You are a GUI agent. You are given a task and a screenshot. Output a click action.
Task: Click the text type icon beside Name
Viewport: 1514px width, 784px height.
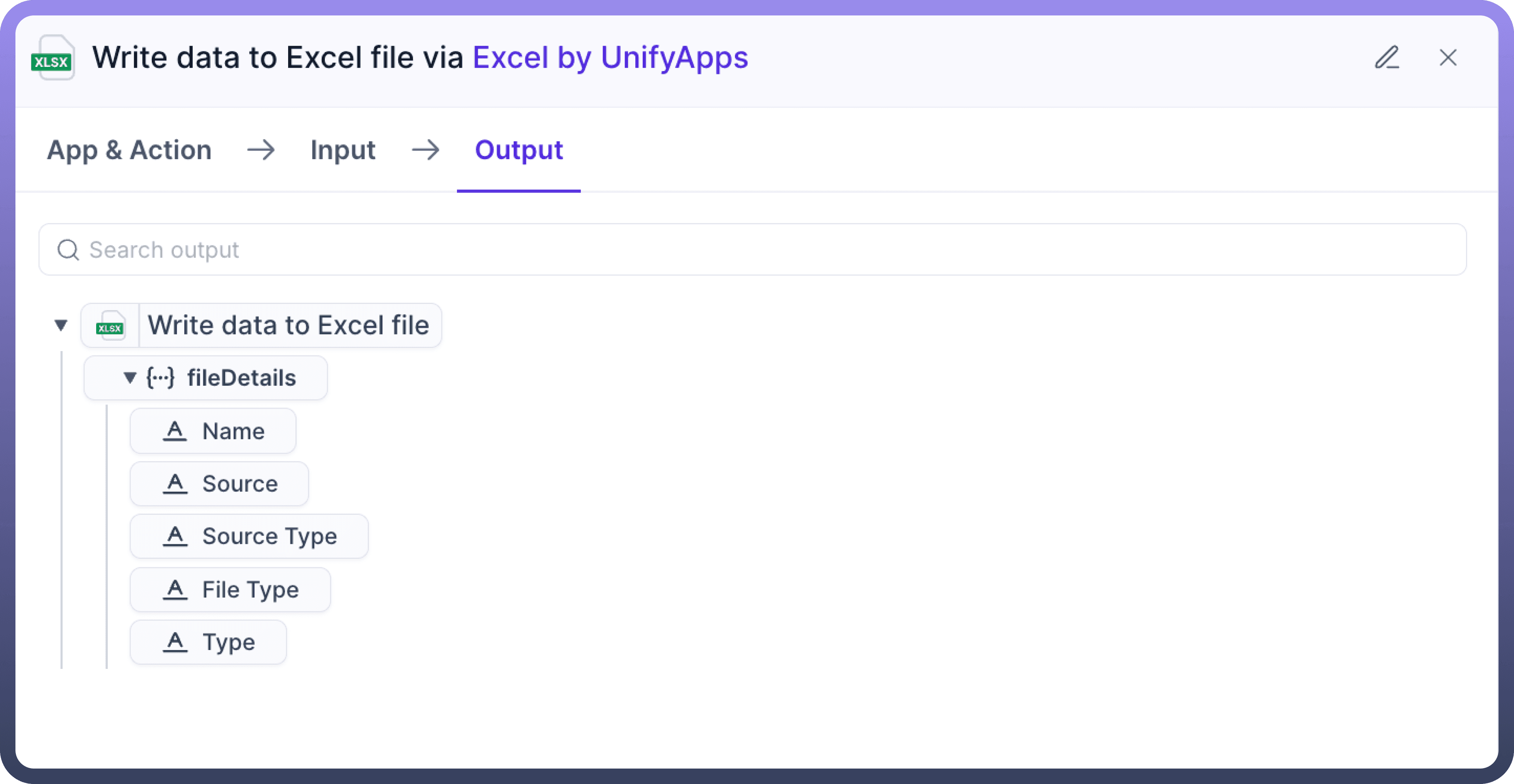tap(175, 431)
